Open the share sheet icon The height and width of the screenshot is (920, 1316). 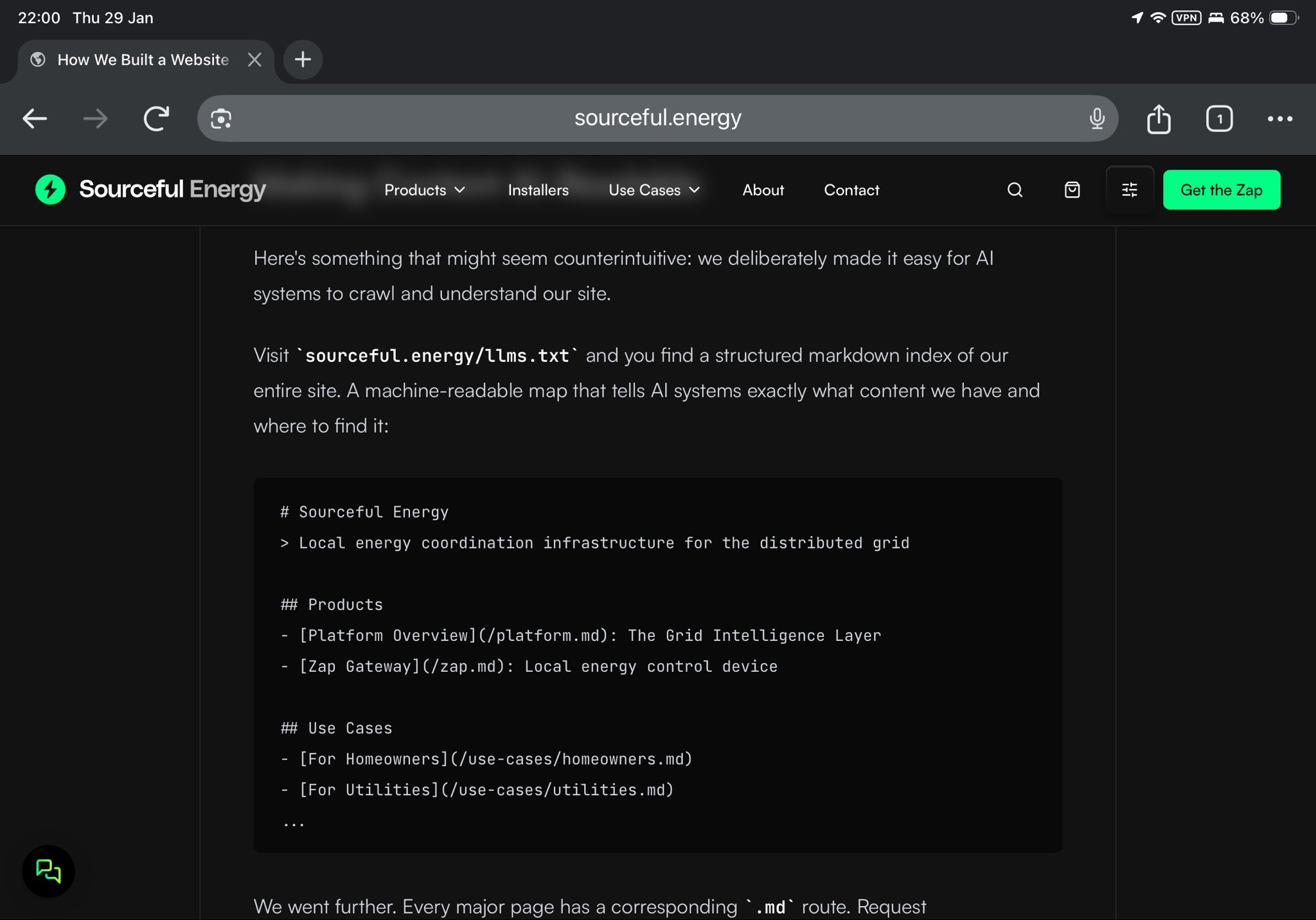pyautogui.click(x=1159, y=119)
